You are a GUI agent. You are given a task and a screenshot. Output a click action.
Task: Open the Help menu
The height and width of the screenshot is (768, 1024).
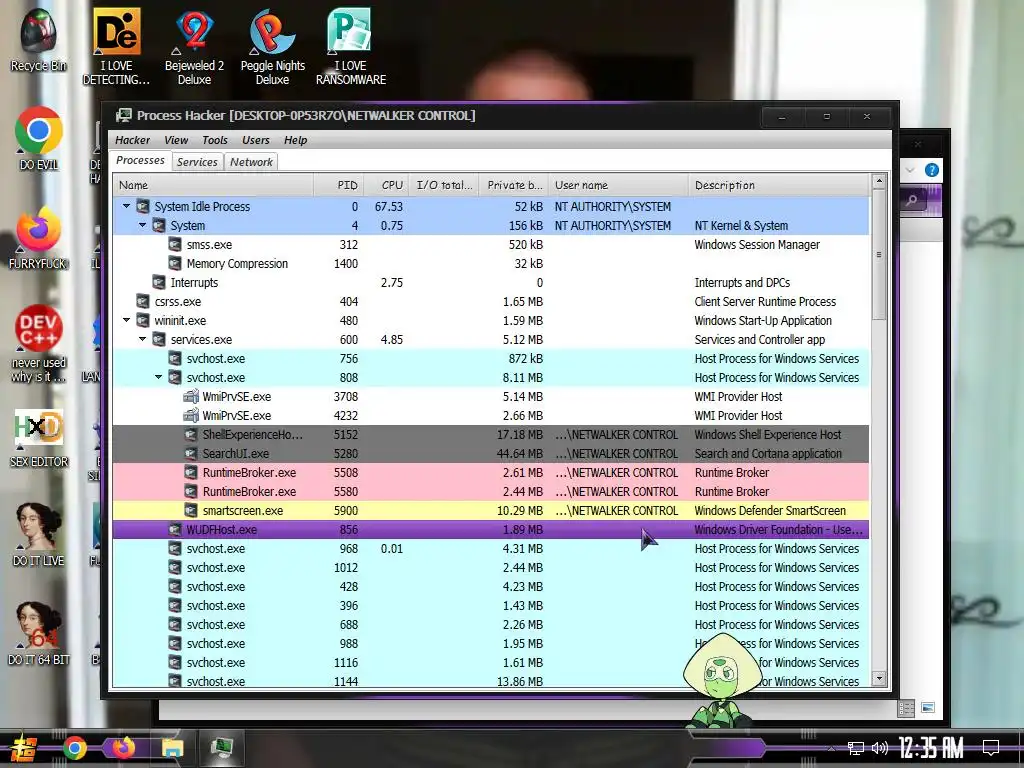[295, 140]
